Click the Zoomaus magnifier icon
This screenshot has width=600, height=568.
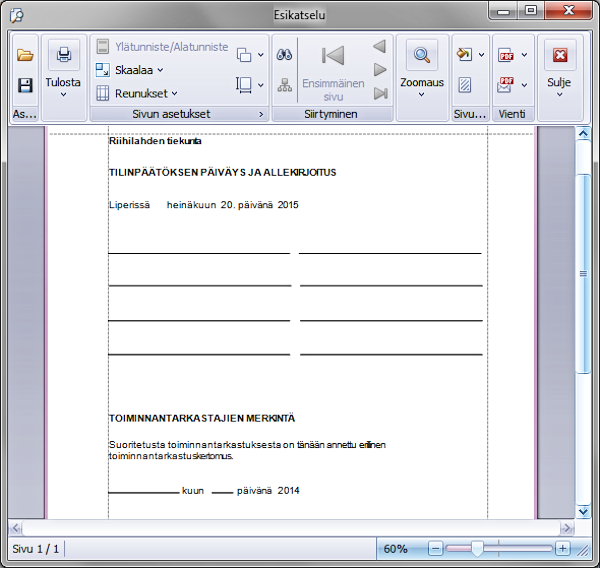(421, 55)
